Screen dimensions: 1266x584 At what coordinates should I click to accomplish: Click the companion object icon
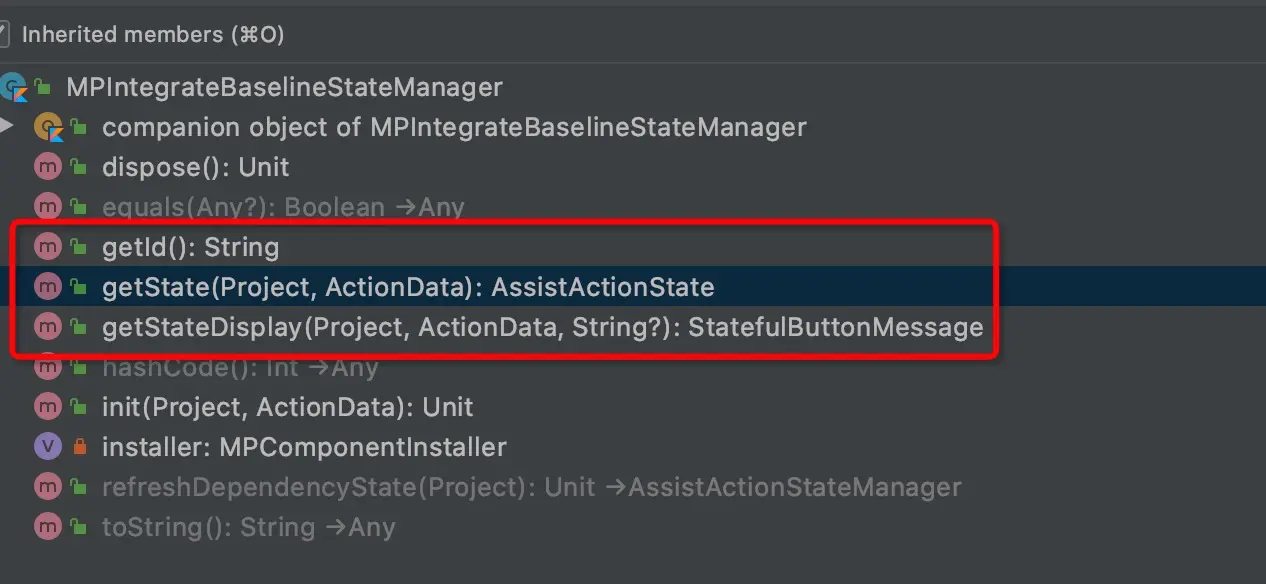pos(48,127)
